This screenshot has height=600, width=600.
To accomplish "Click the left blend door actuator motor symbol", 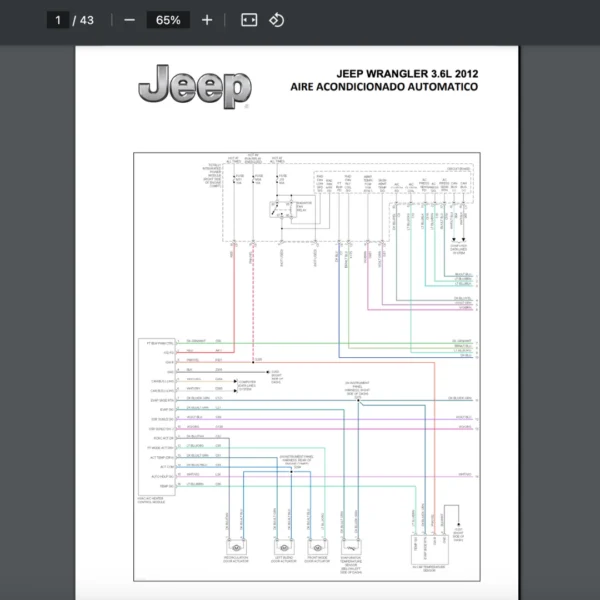I will [284, 548].
